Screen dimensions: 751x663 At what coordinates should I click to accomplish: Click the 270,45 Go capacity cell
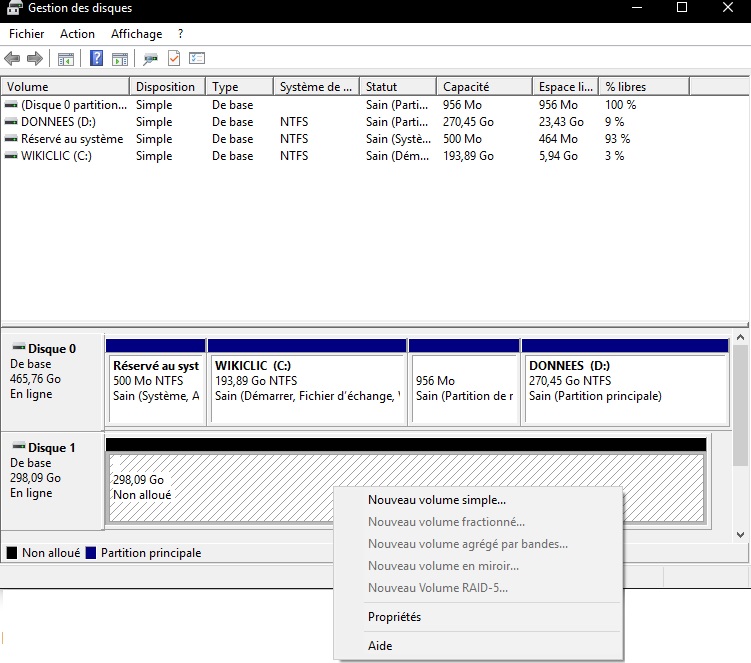468,122
